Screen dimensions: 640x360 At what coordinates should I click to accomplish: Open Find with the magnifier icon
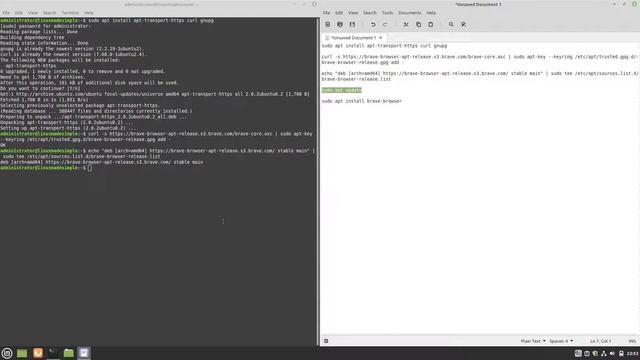451,24
